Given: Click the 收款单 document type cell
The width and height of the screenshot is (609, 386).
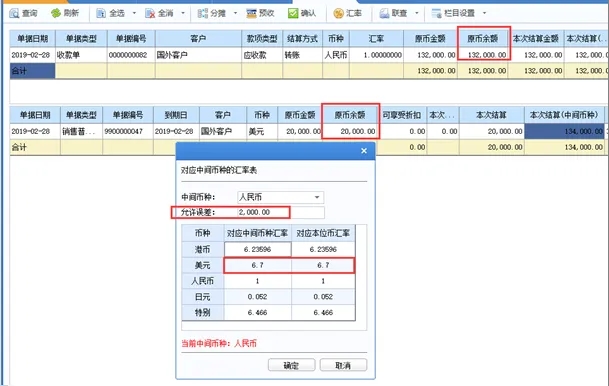Looking at the screenshot, I should pyautogui.click(x=81, y=55).
